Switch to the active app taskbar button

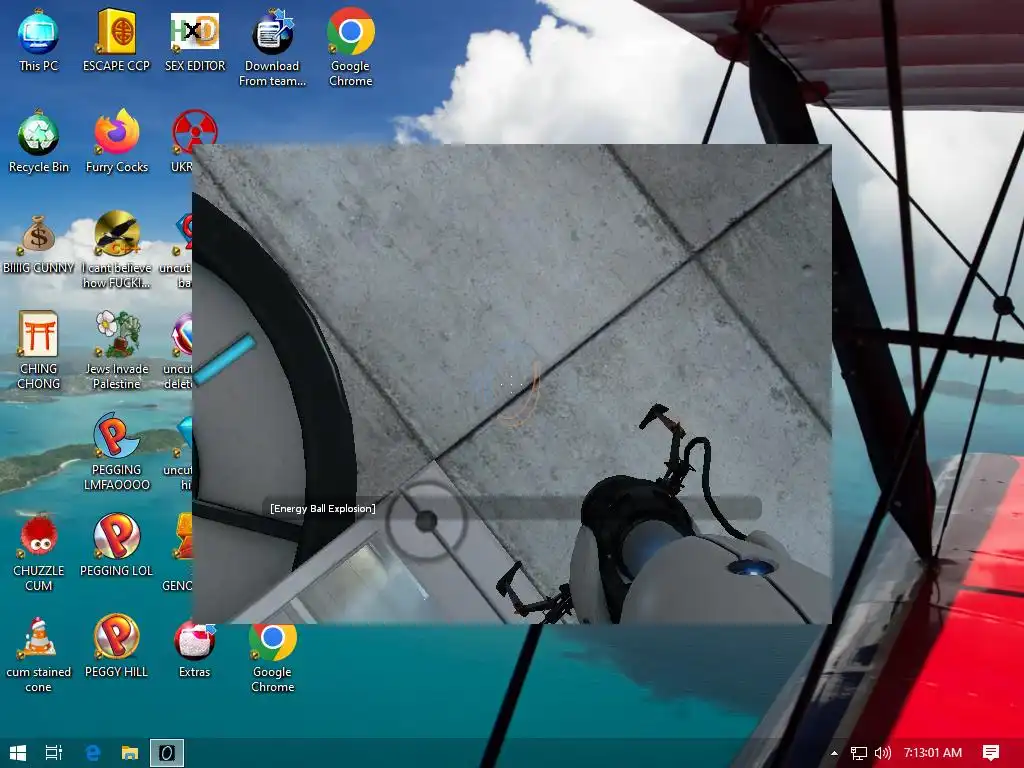click(167, 753)
